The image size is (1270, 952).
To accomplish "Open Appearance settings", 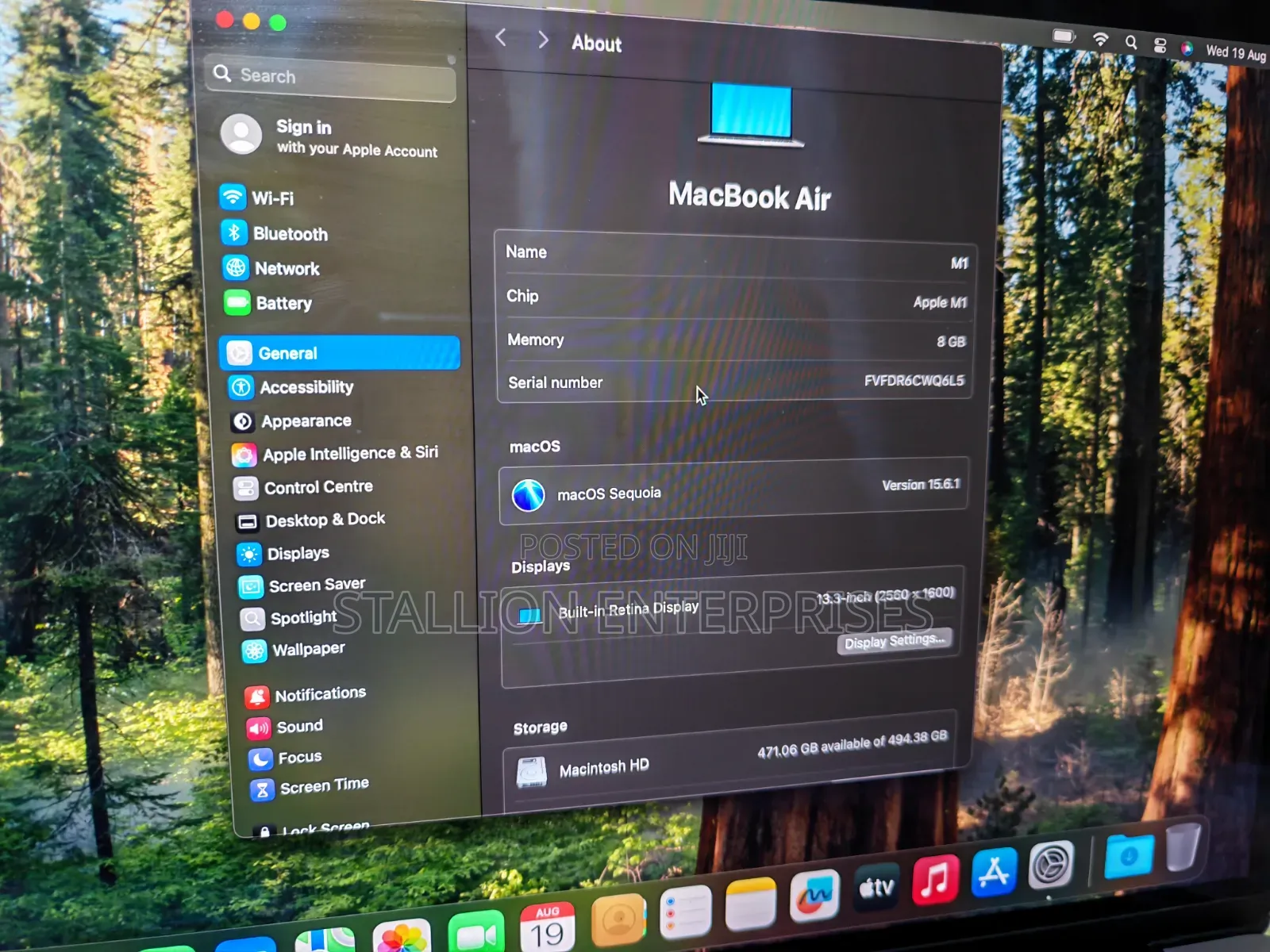I will (x=291, y=421).
